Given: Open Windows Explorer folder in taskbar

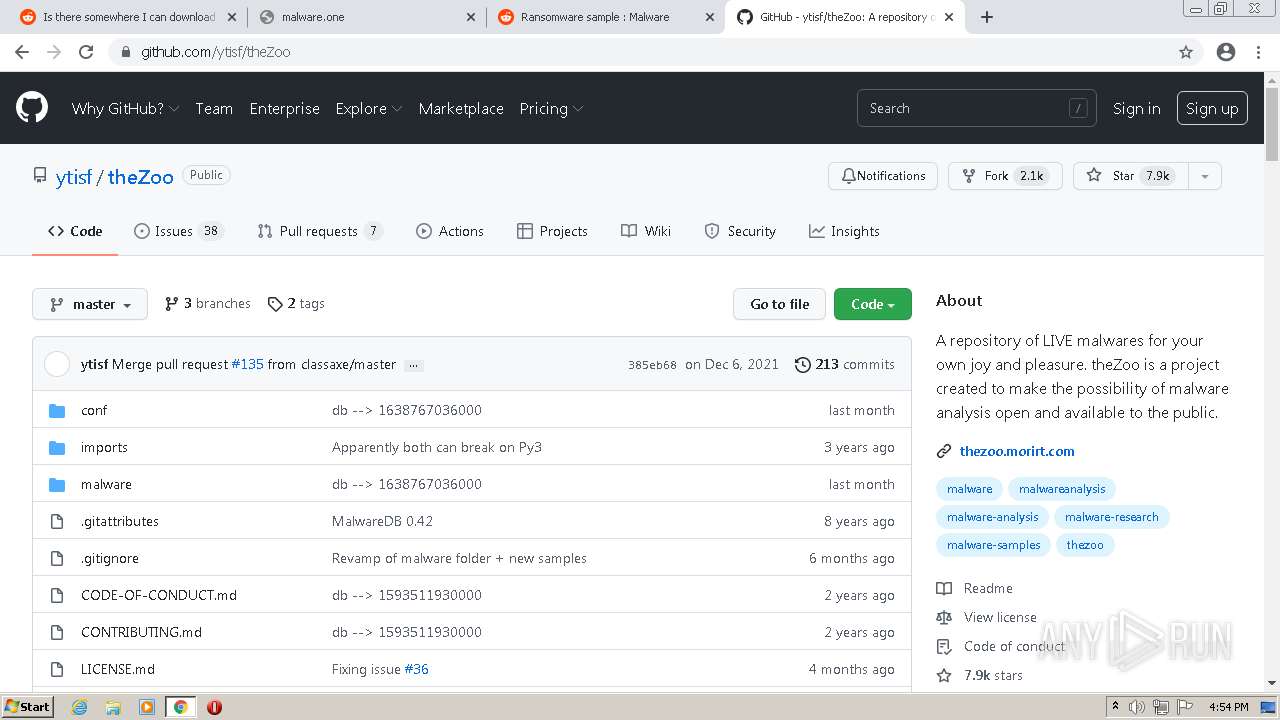Looking at the screenshot, I should click(x=113, y=707).
